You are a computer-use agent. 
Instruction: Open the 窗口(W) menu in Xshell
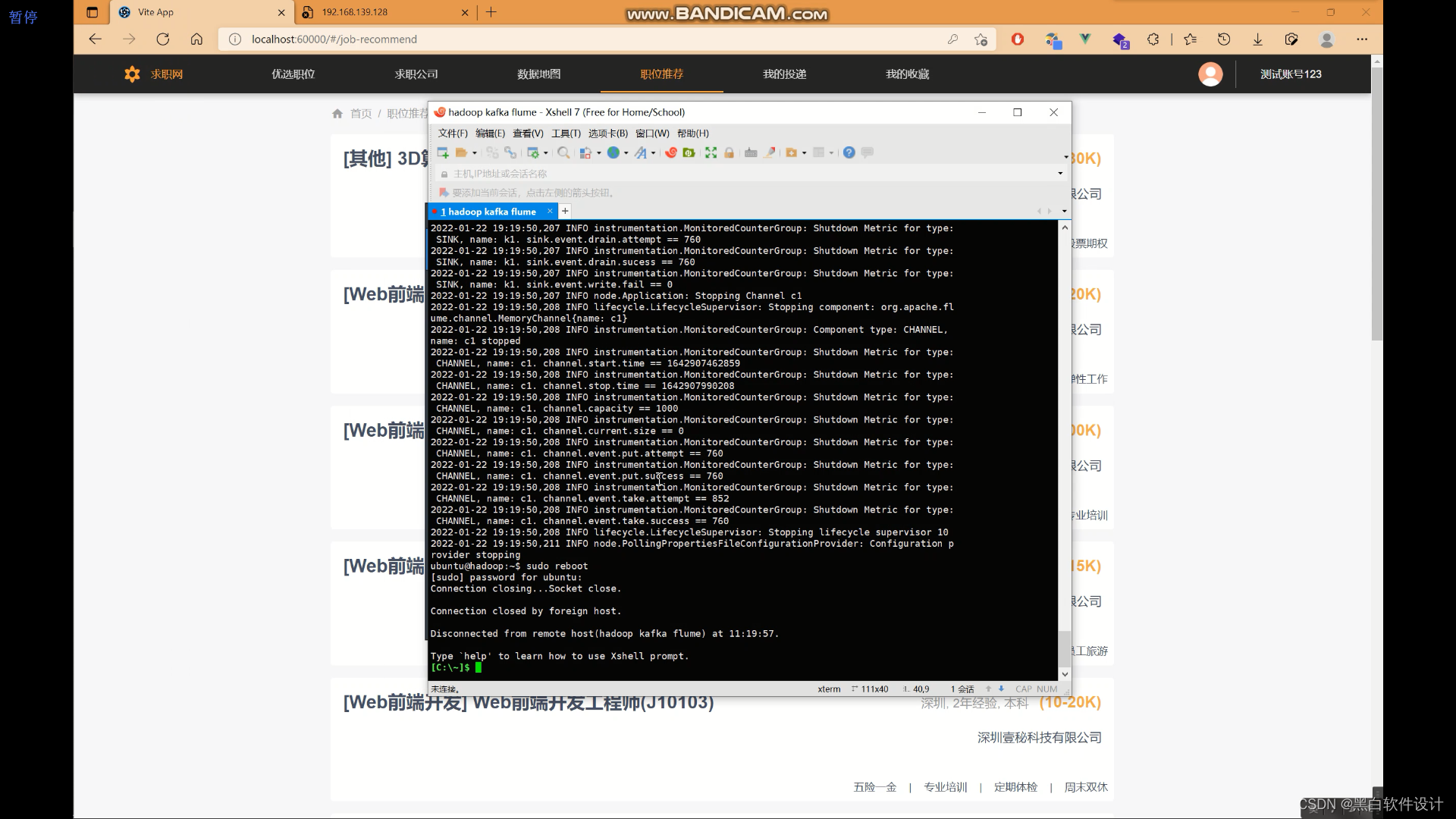pos(652,133)
